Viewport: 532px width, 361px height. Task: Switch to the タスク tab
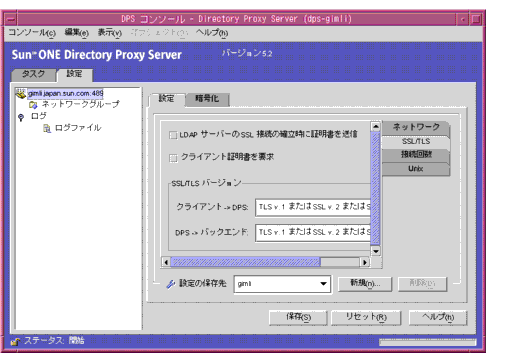click(34, 74)
